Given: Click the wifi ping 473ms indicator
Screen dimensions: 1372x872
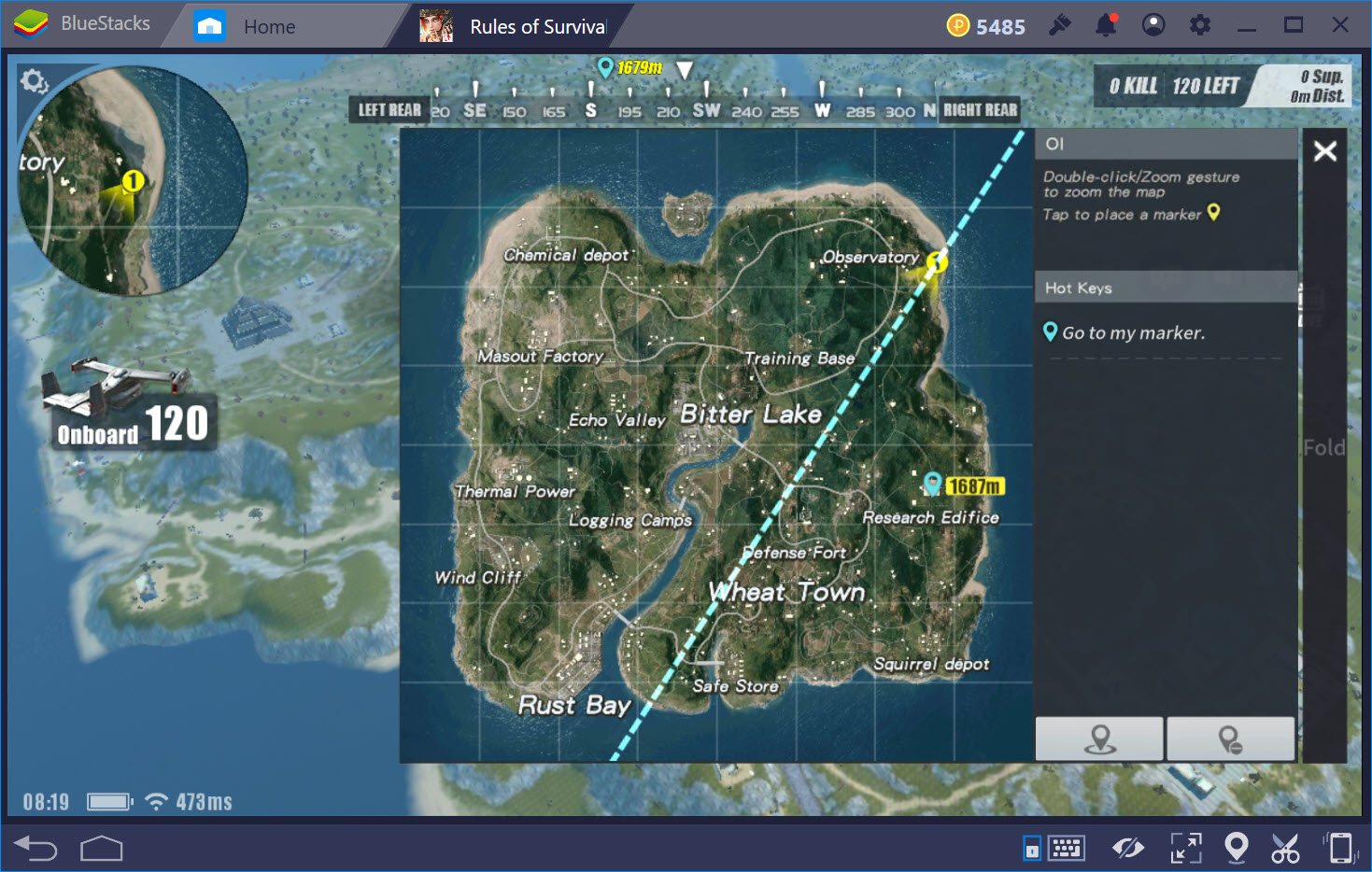Looking at the screenshot, I should (x=190, y=802).
